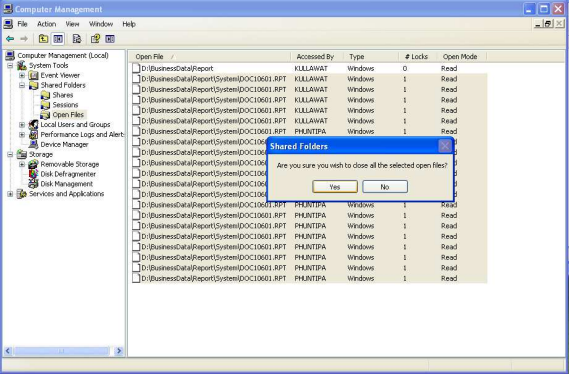Toggle the Show/Hide Console Tree toolbar icon
Viewport: 571px width, 374px height.
click(58, 39)
